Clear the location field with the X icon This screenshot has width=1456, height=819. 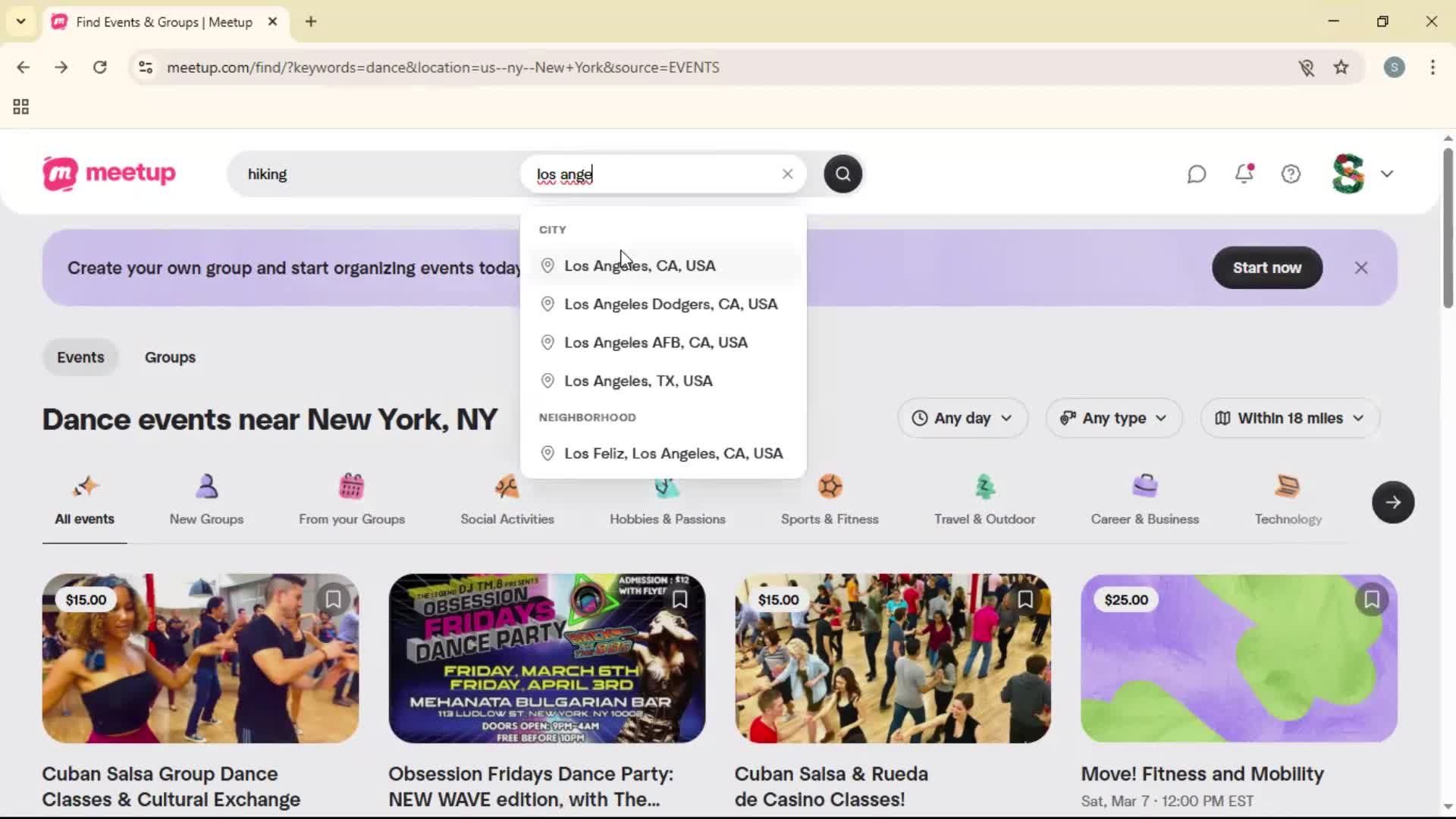(787, 174)
